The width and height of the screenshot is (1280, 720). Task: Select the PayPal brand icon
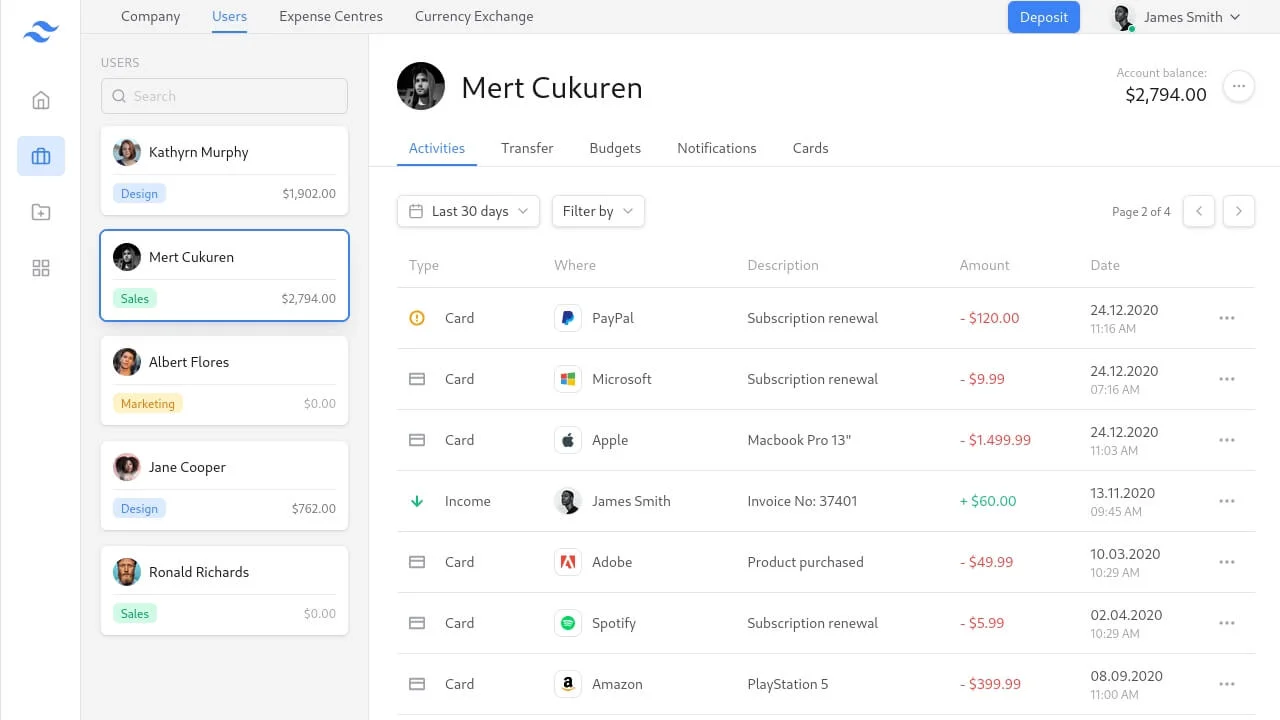[568, 317]
